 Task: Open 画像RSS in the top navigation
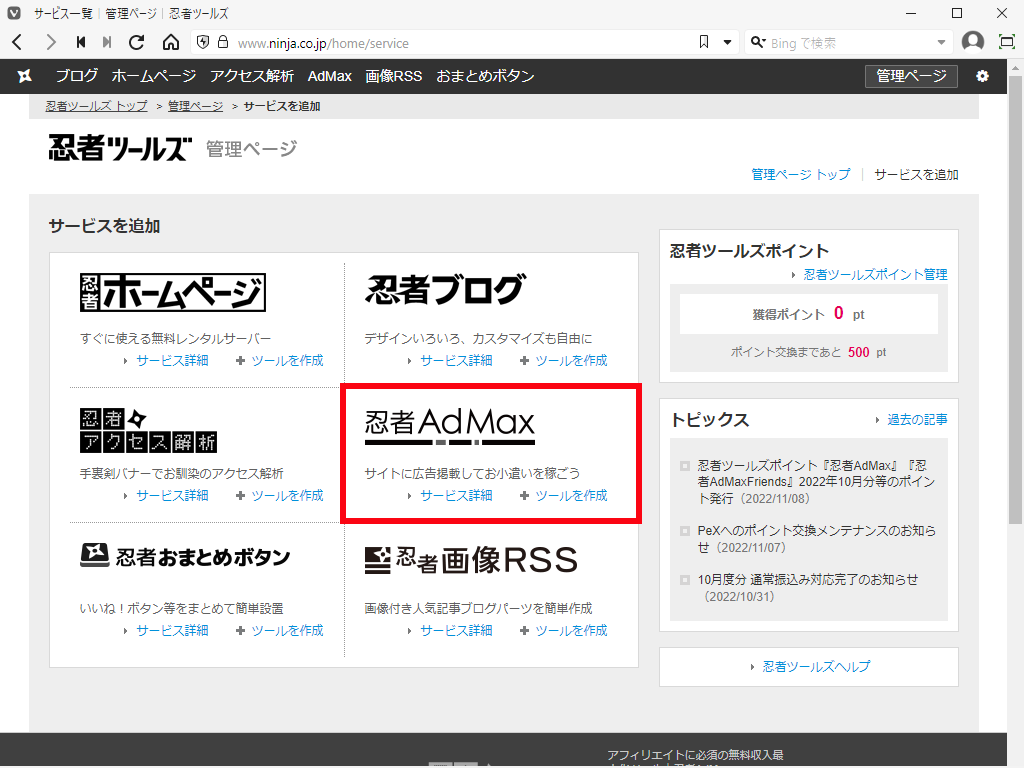[394, 76]
